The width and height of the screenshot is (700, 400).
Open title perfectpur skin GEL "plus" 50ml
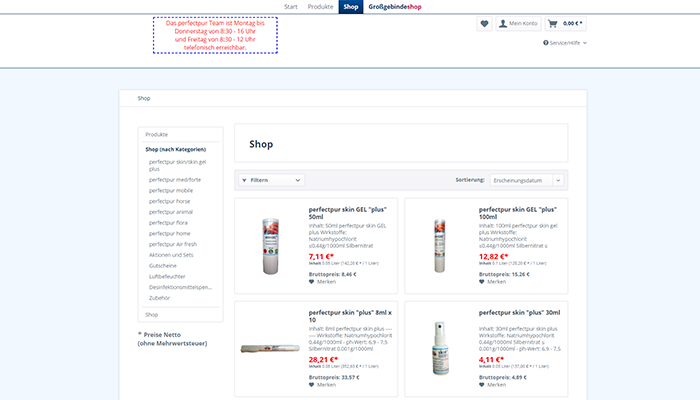[347, 213]
